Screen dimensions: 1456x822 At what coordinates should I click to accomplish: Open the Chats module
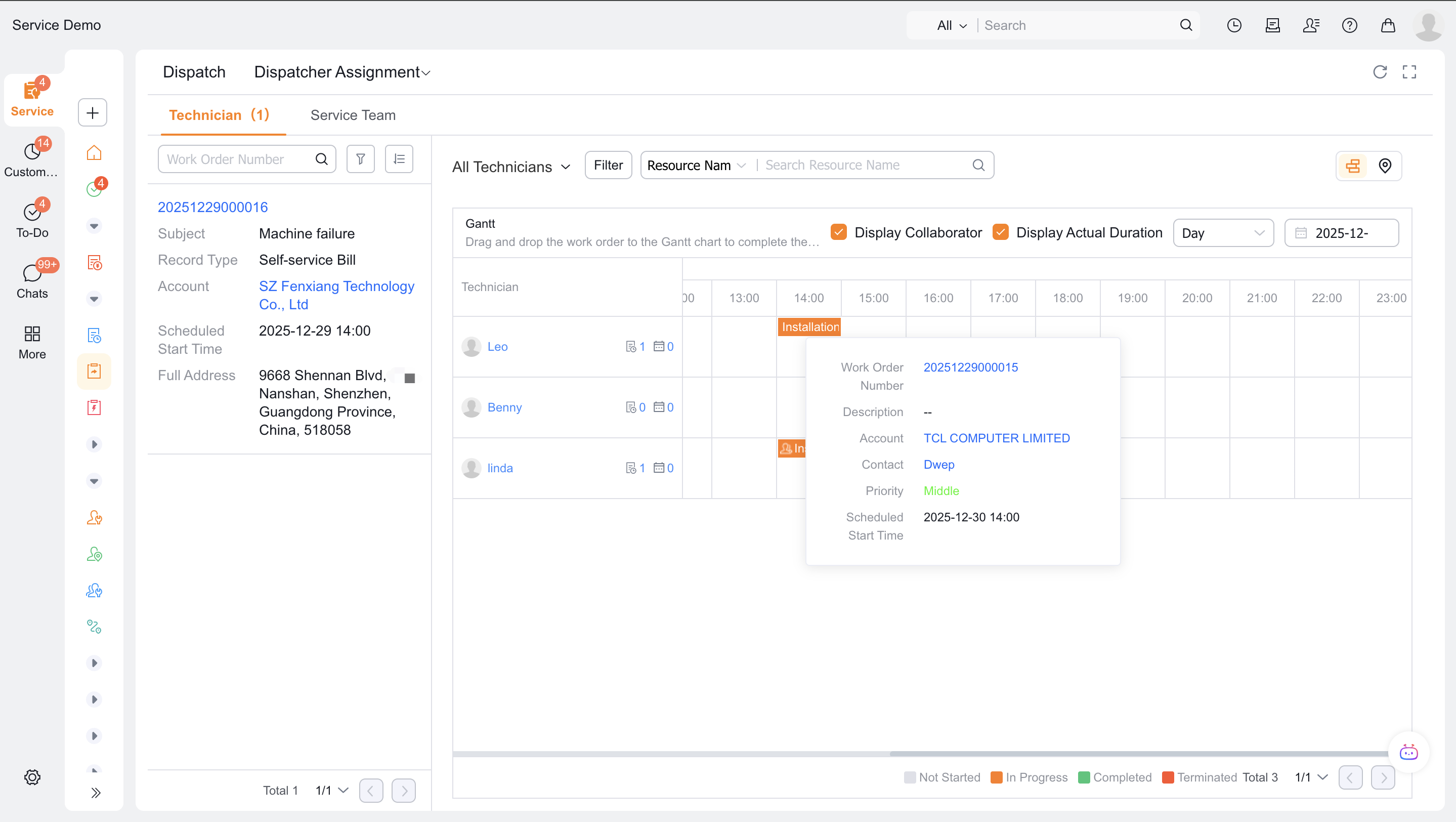pos(32,281)
